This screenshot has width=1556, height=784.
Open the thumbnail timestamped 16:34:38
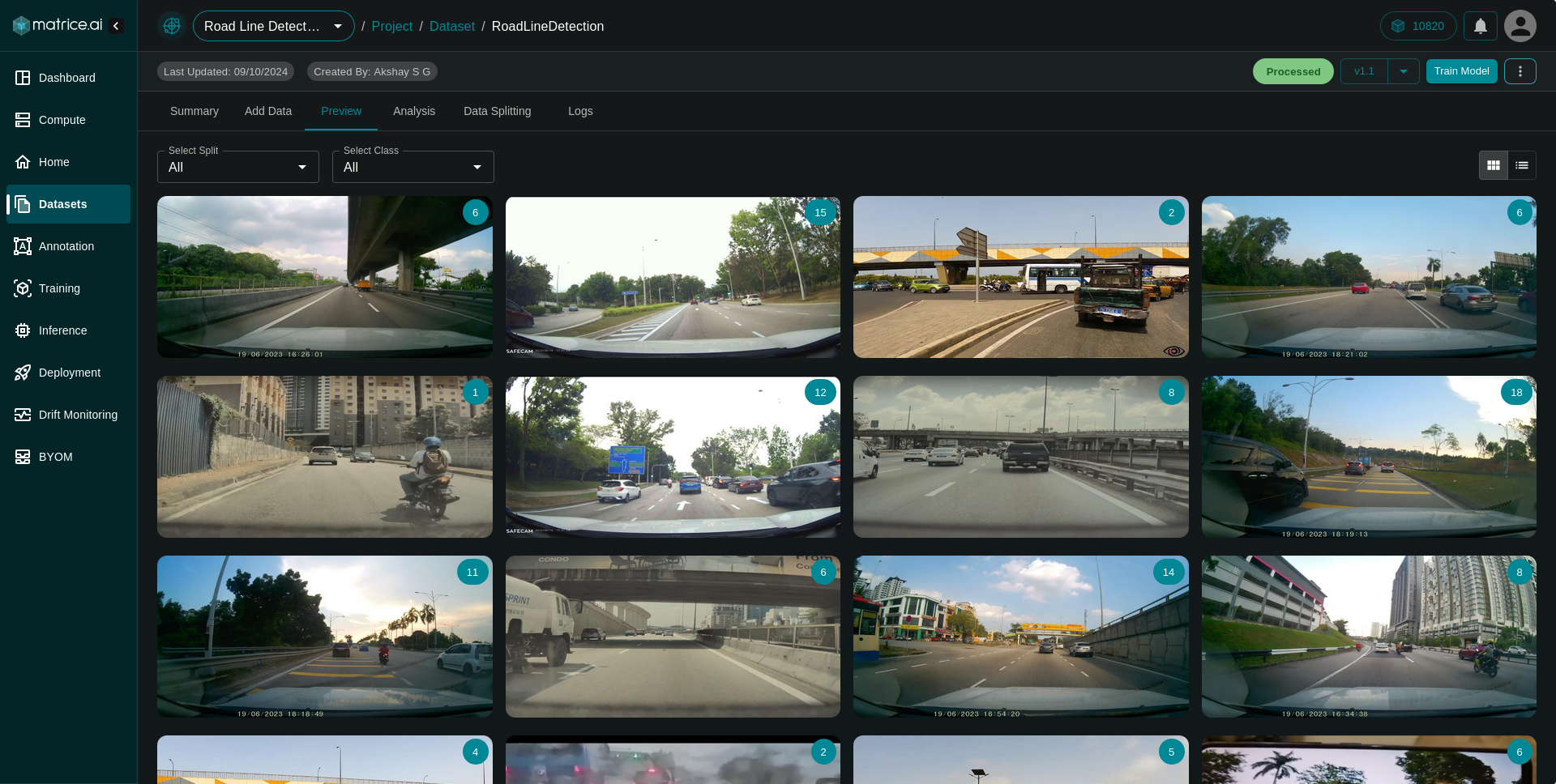(1369, 637)
